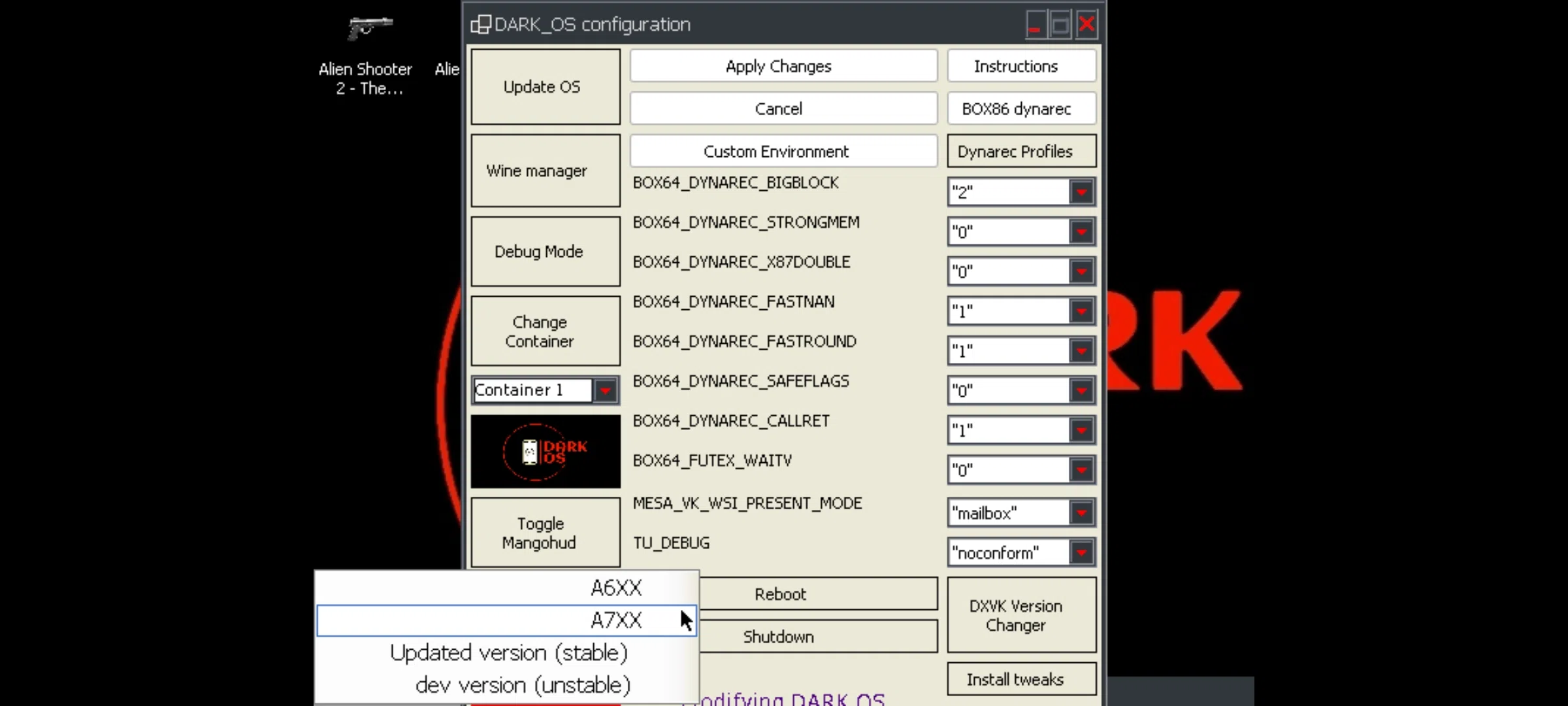The width and height of the screenshot is (1568, 706).
Task: Choose dev version (unstable) menu entry
Action: tap(506, 685)
